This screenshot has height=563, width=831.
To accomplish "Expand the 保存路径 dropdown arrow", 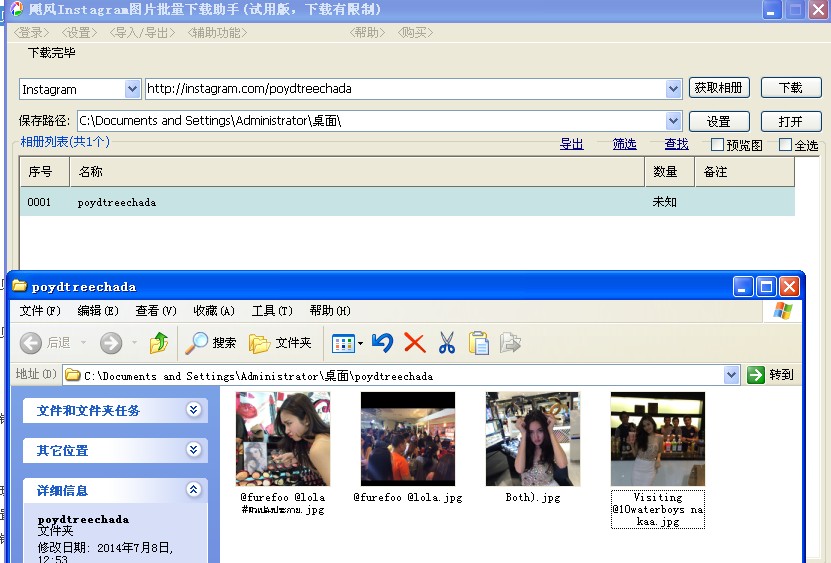I will coord(673,121).
